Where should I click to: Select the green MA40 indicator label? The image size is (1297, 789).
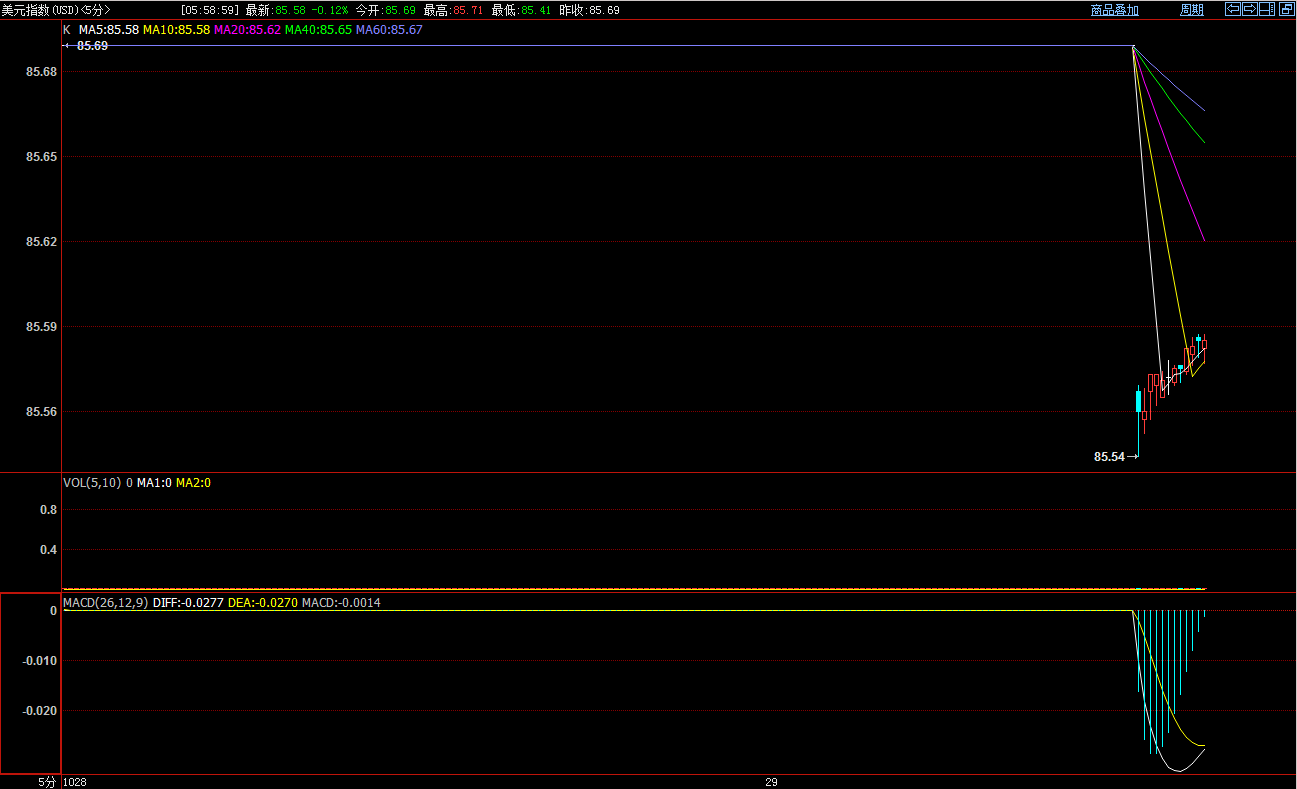tap(318, 30)
